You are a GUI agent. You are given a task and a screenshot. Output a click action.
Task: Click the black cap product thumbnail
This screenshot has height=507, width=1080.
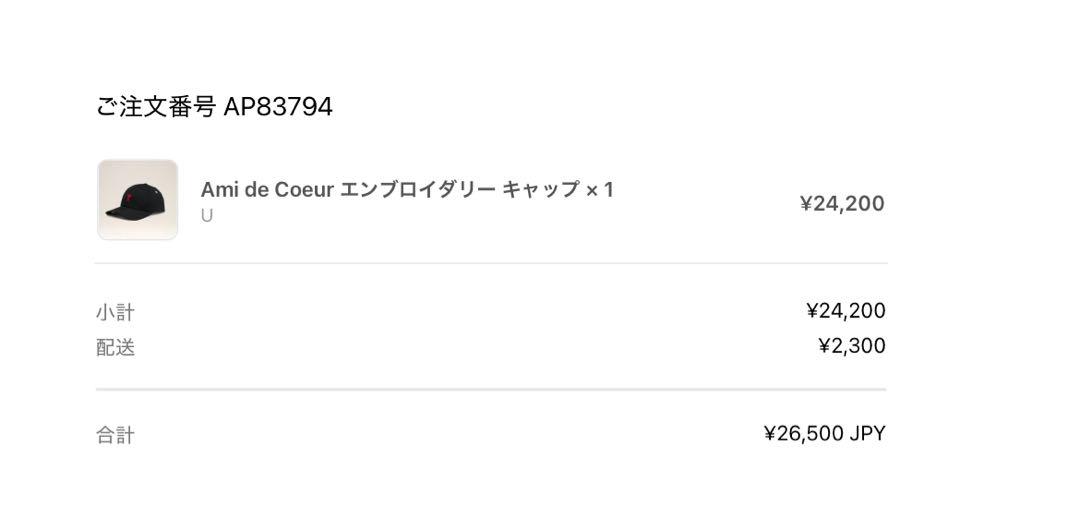138,200
